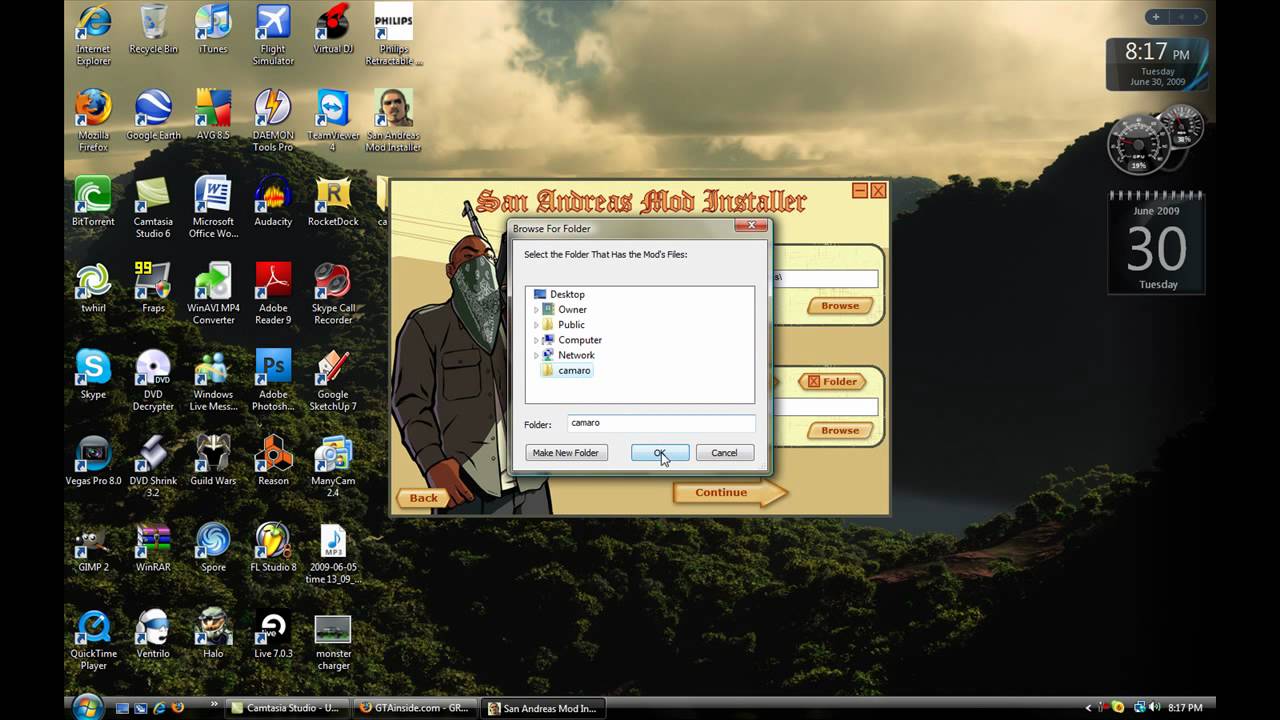This screenshot has width=1280, height=720.
Task: Click Cancel in Browse For Folder dialog
Action: (x=724, y=453)
